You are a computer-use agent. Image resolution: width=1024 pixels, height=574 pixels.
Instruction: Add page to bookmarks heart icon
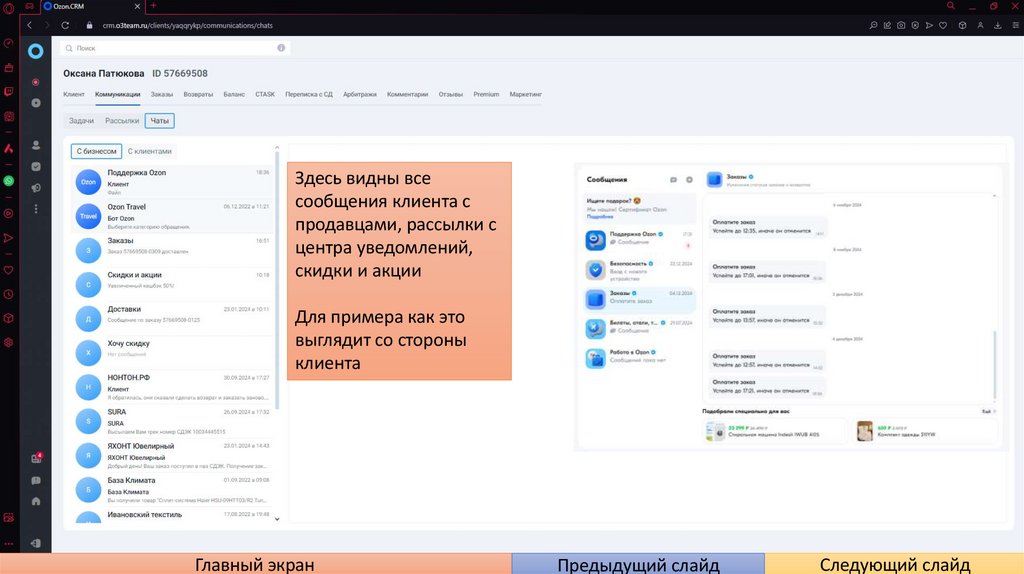(x=943, y=25)
